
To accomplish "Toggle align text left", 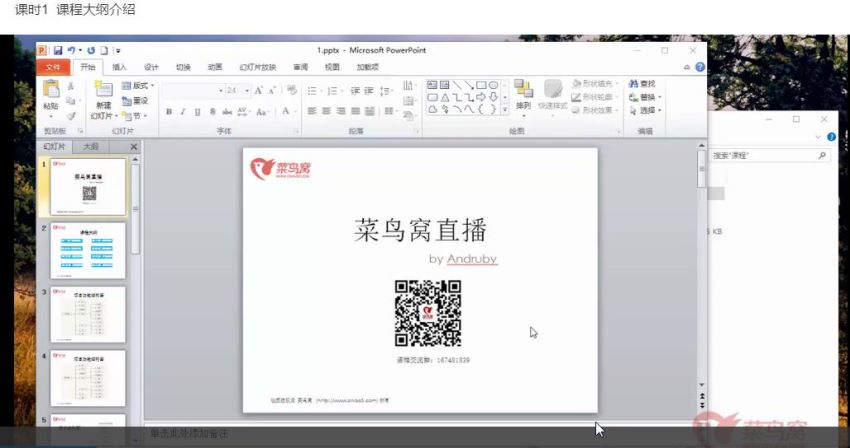I will point(312,111).
